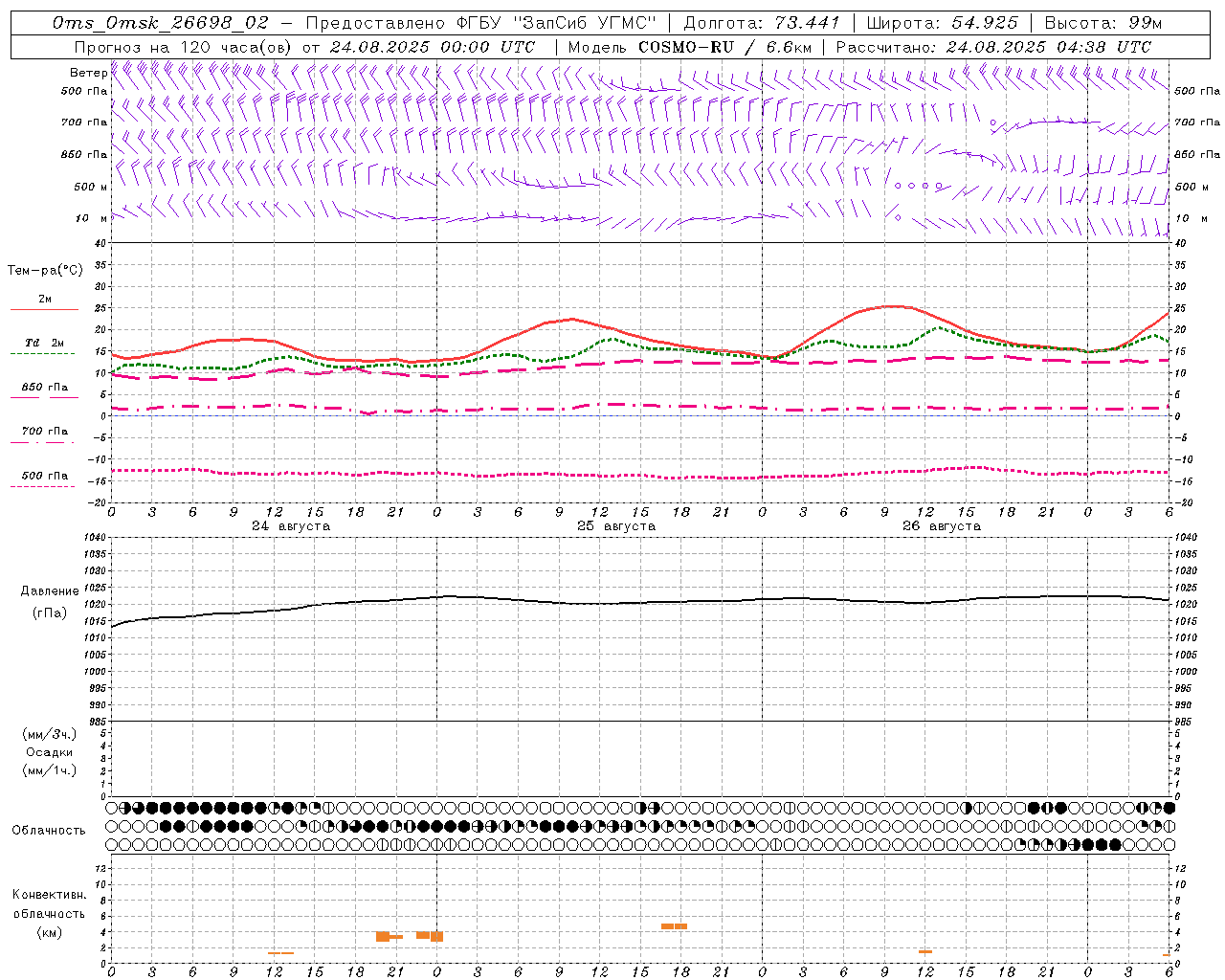Click "Прогноз на 120 часа(ов)" forecast text
The height and width of the screenshot is (980, 1225).
click(x=184, y=47)
